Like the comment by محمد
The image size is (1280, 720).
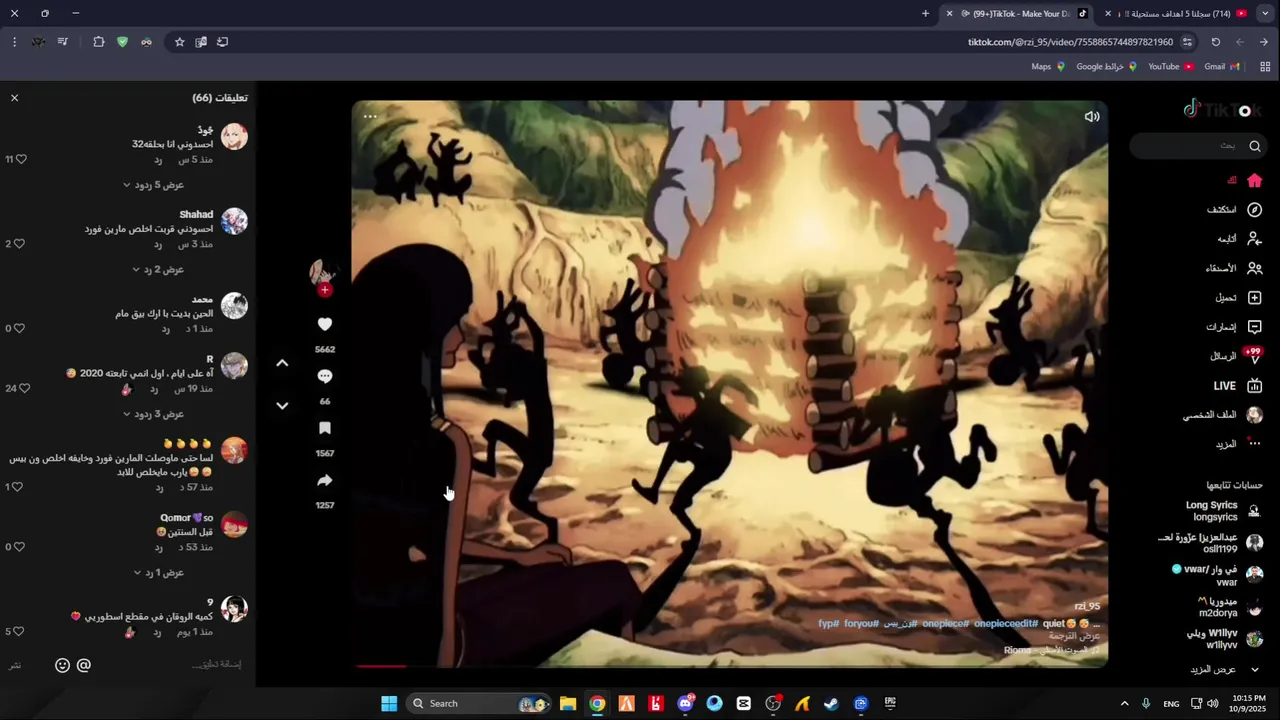[x=18, y=328]
